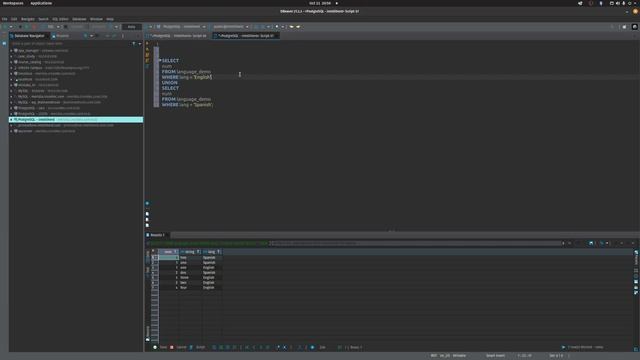The height and width of the screenshot is (360, 640).
Task: Switch results view to Grid mode
Action: pyautogui.click(x=148, y=255)
